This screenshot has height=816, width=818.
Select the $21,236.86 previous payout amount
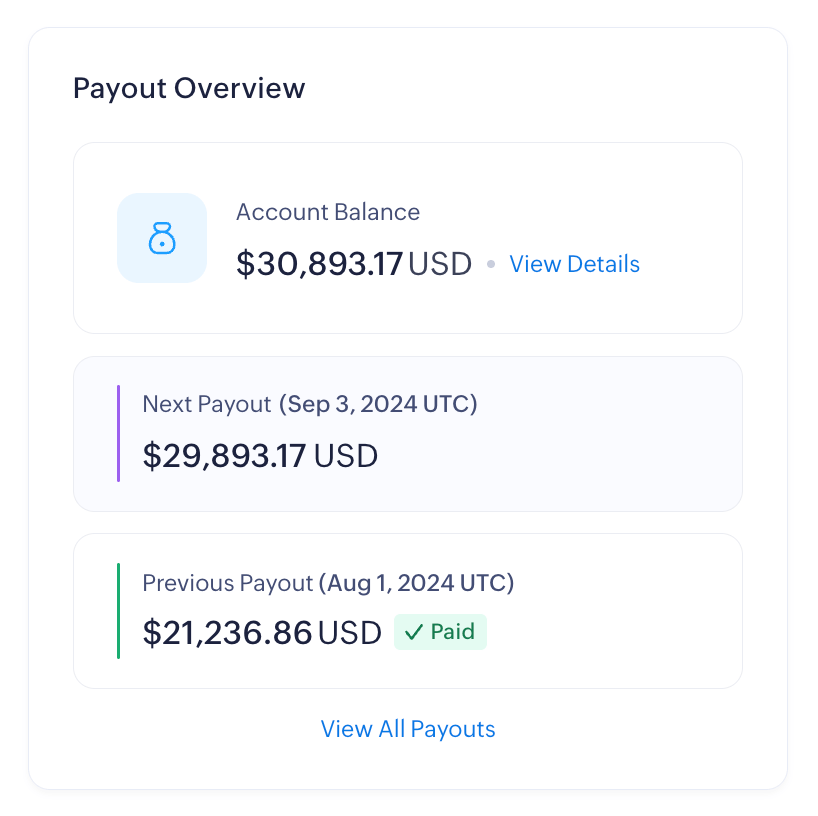(x=227, y=633)
